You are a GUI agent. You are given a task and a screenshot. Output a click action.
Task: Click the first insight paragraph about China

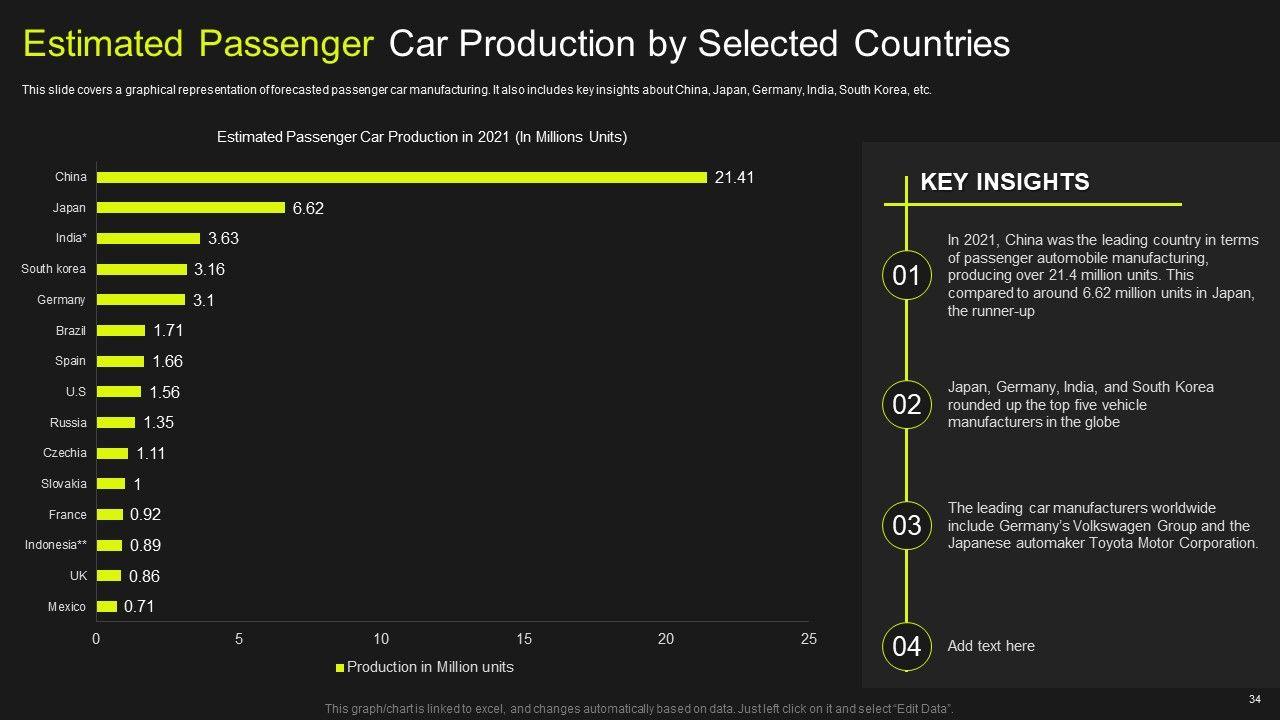coord(1102,275)
